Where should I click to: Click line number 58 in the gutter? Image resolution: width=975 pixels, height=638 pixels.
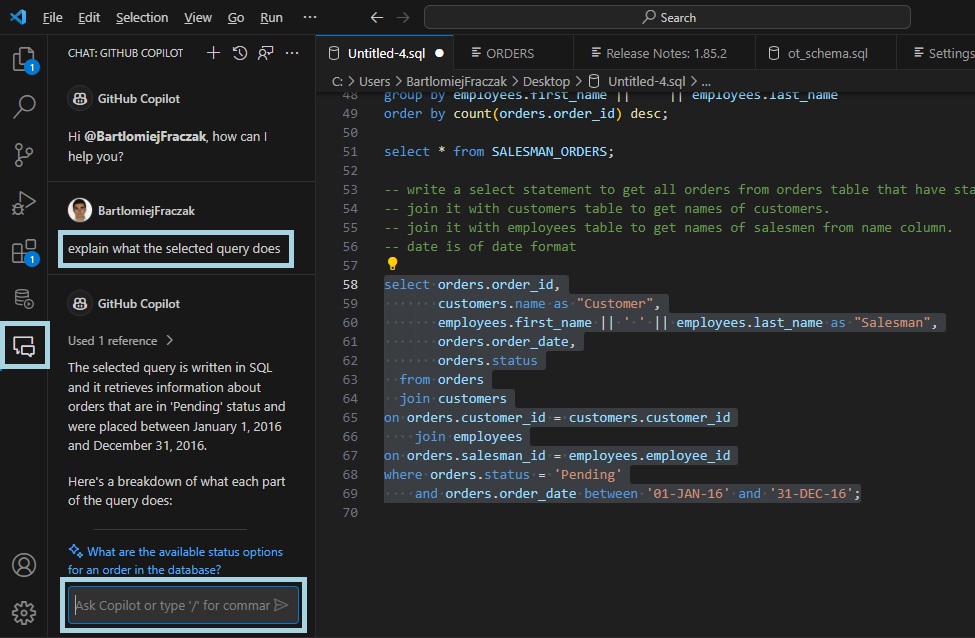click(350, 284)
